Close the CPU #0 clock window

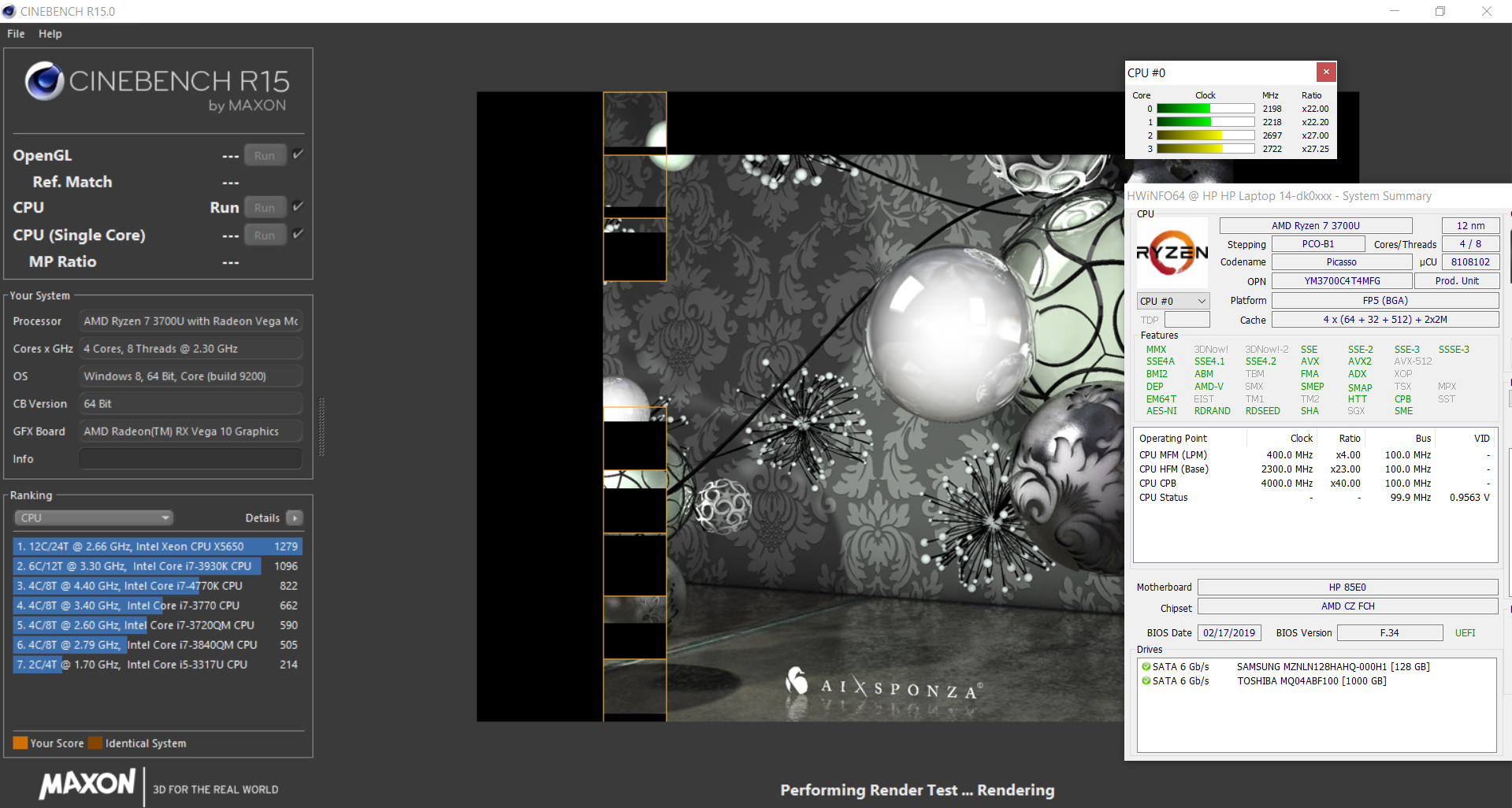pos(1326,72)
